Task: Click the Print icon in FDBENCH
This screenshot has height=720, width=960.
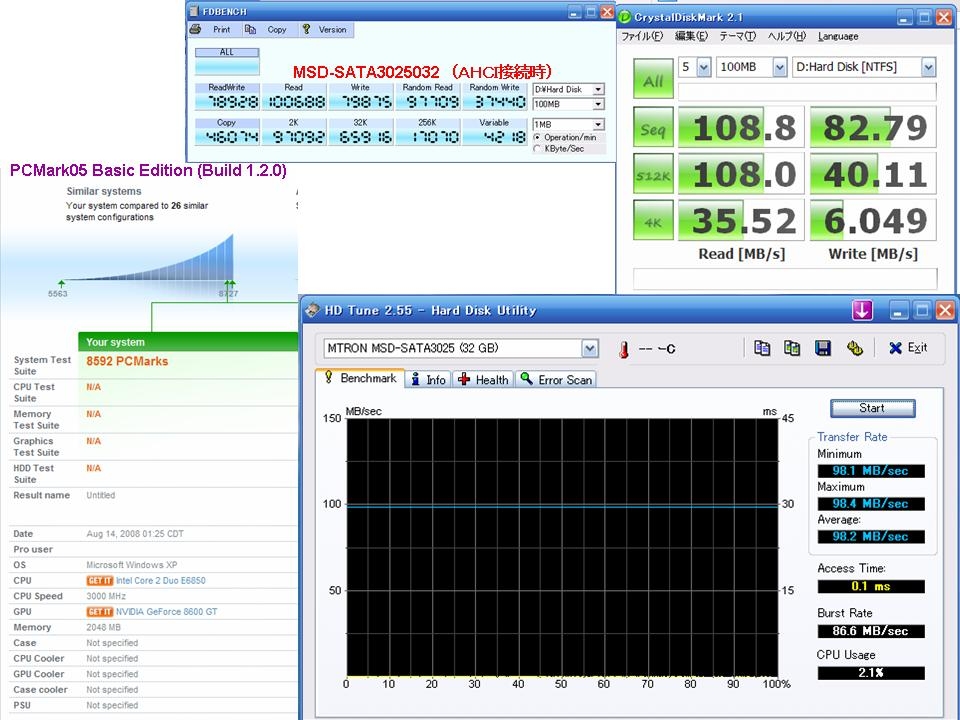Action: click(x=197, y=30)
